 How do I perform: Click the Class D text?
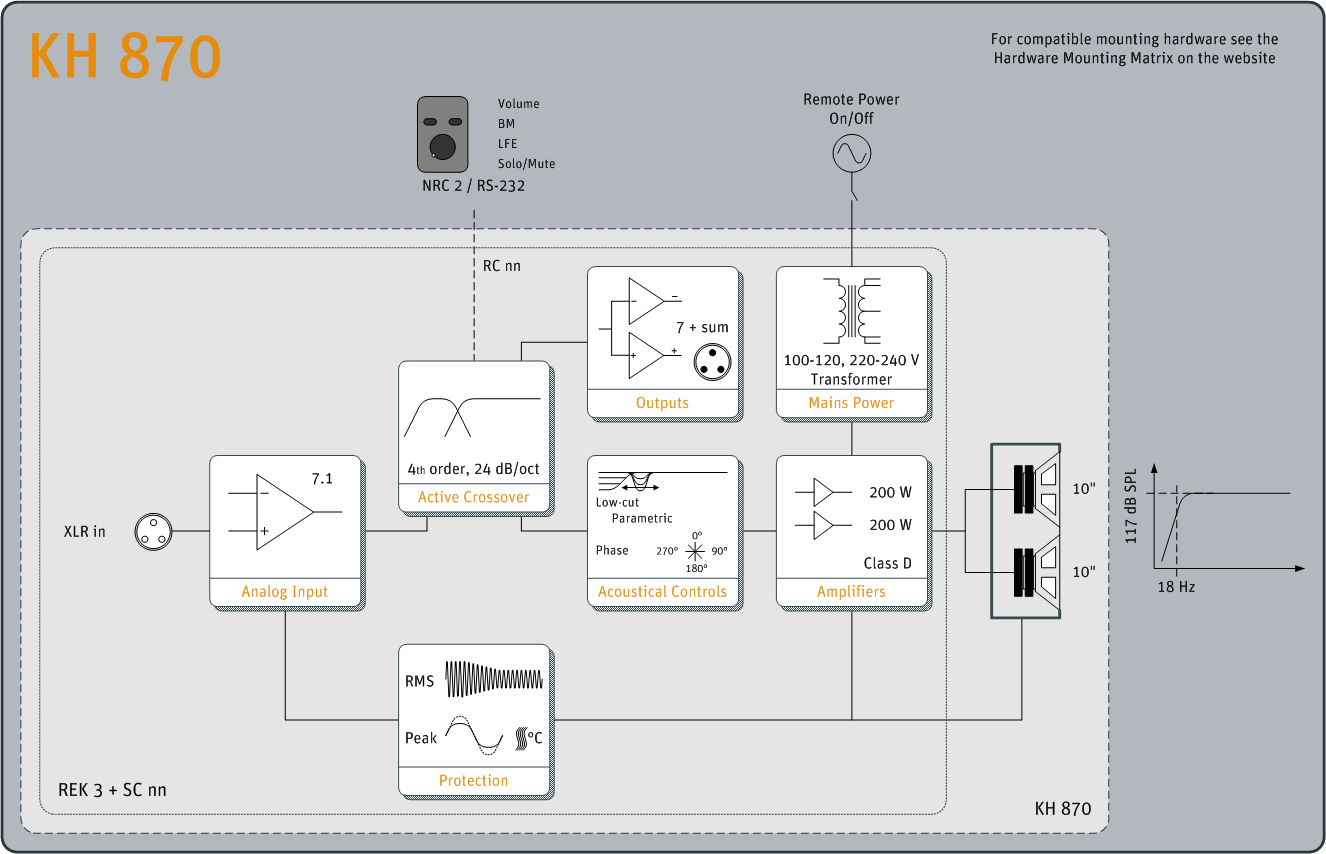(888, 563)
